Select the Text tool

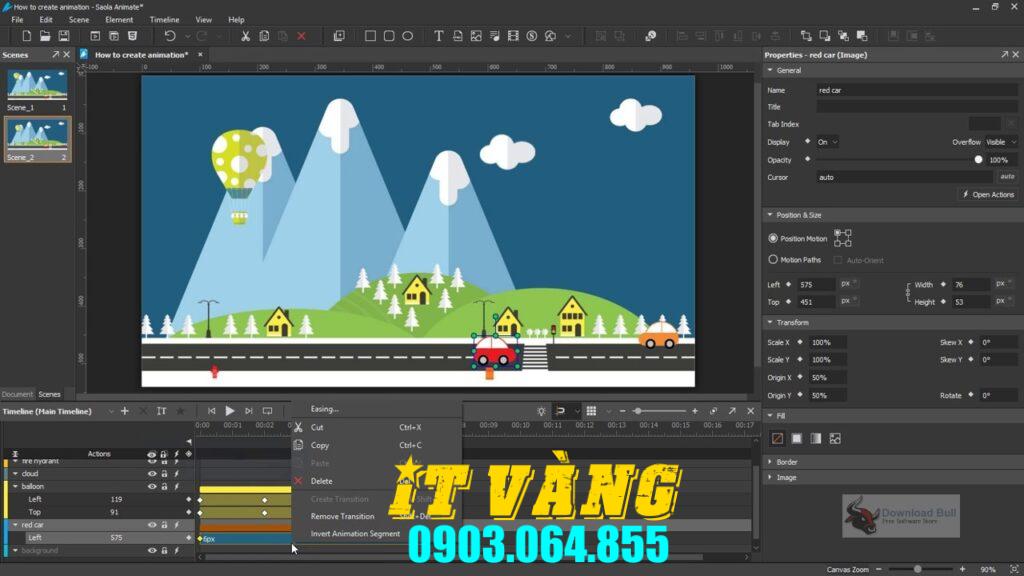click(438, 35)
